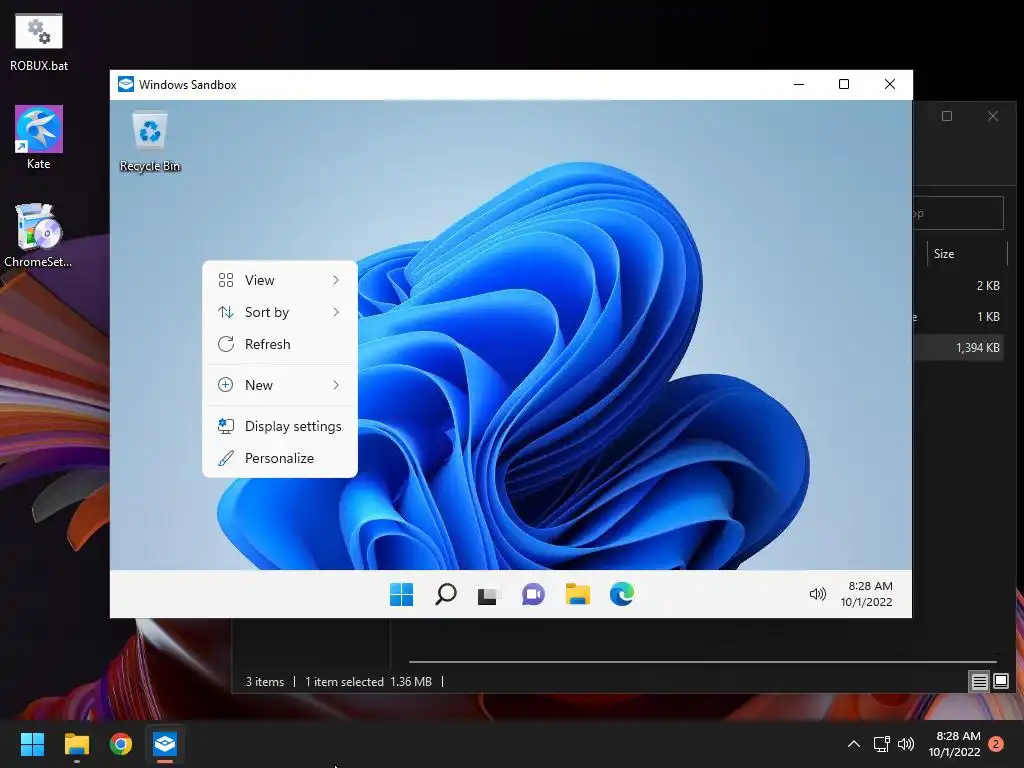
Task: Open Task View in the Sandbox taskbar
Action: pyautogui.click(x=487, y=596)
